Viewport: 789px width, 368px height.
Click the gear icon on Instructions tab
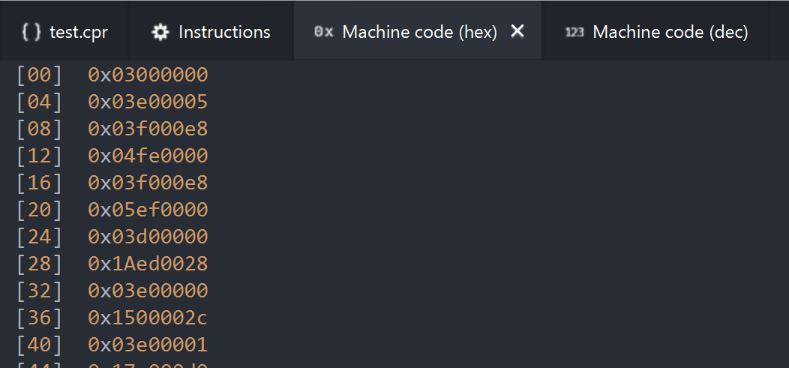161,33
